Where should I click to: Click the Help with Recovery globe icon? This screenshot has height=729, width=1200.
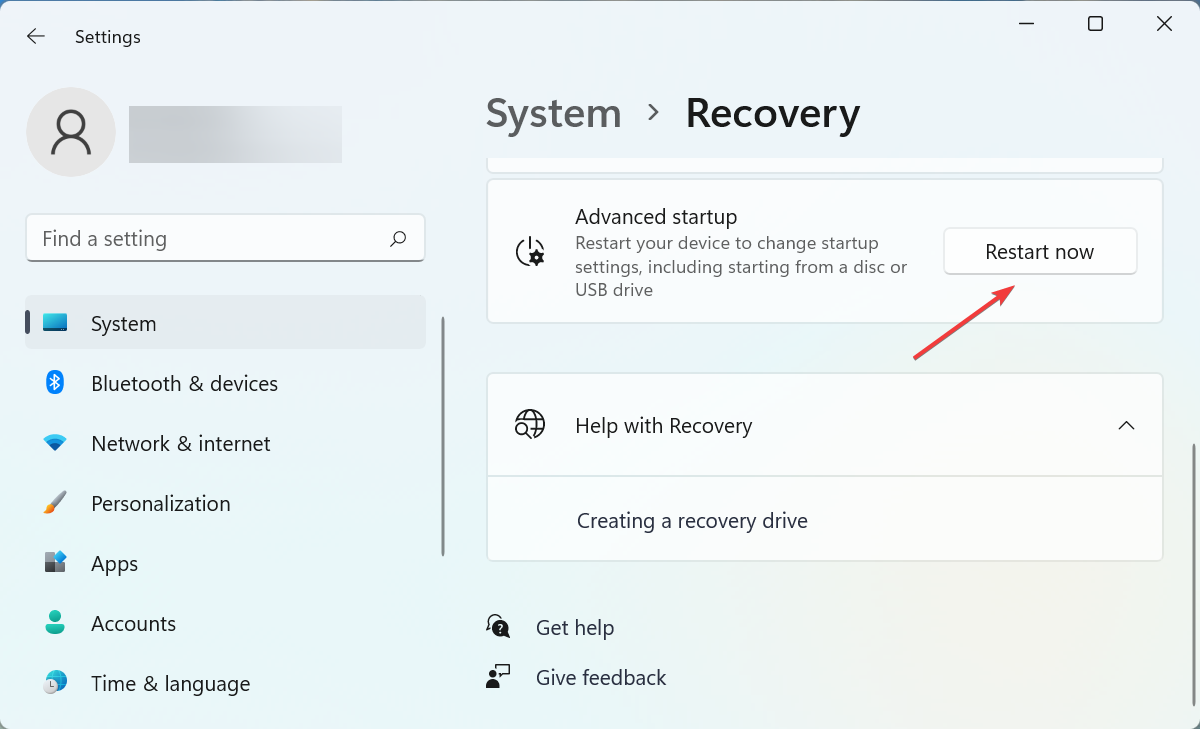530,425
